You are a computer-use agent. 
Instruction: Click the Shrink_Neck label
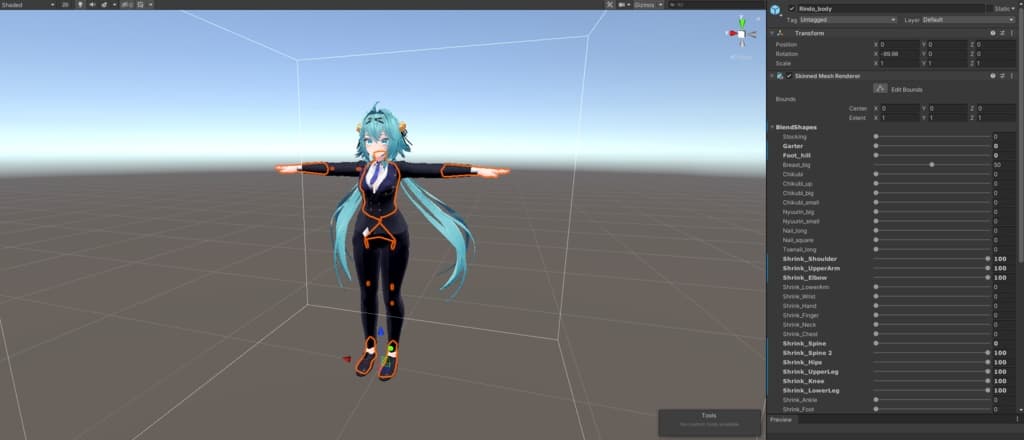coord(797,324)
